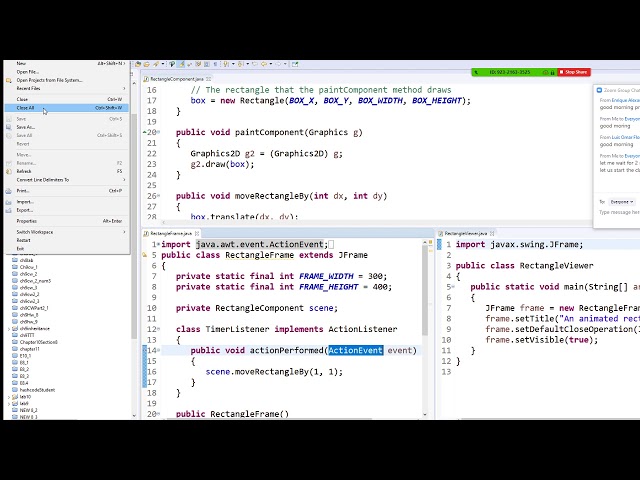Screen dimensions: 640x480
Task: Click first toolbar folder icon
Action: point(138,64)
